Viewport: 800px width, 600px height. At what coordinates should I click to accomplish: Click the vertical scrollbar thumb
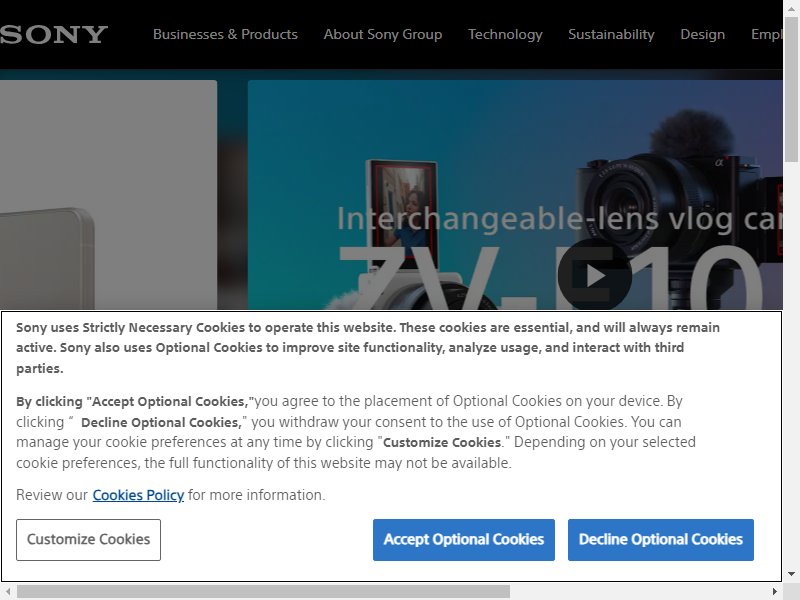tap(791, 89)
